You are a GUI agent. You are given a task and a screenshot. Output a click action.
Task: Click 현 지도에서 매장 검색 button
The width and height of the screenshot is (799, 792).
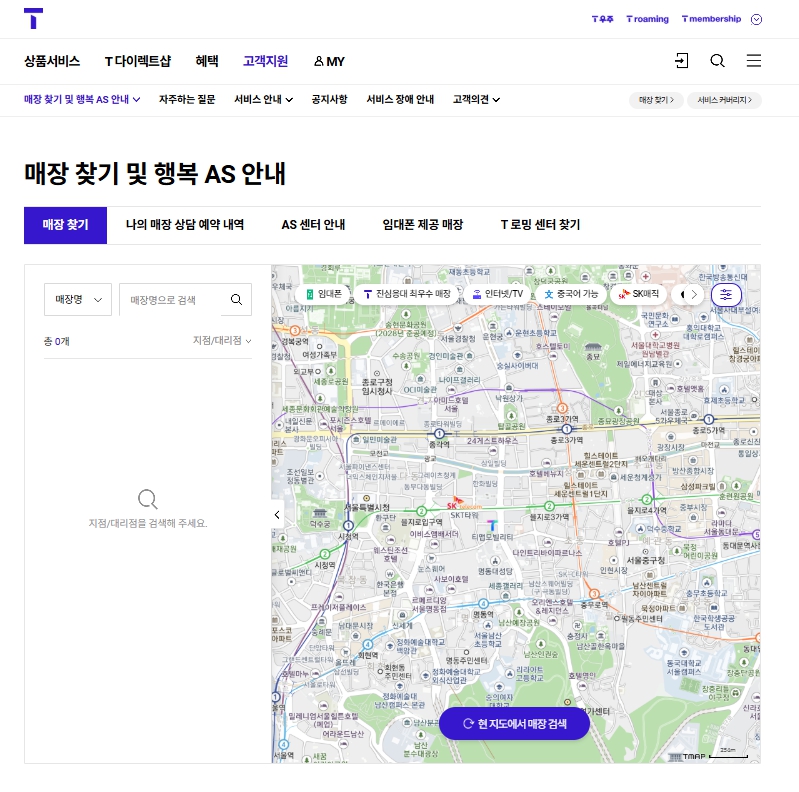click(x=514, y=724)
